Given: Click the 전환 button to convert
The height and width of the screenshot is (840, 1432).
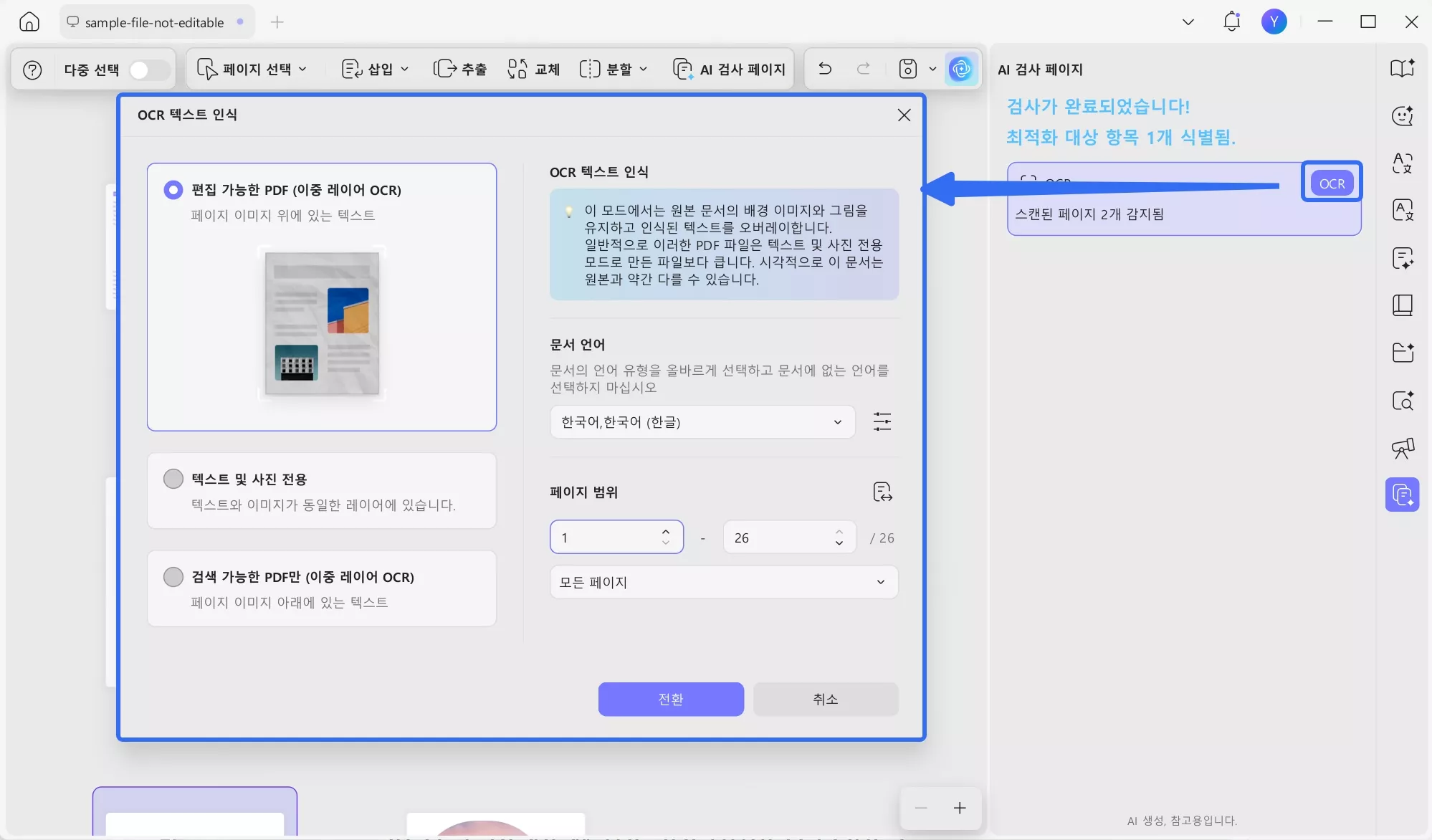Looking at the screenshot, I should [671, 699].
